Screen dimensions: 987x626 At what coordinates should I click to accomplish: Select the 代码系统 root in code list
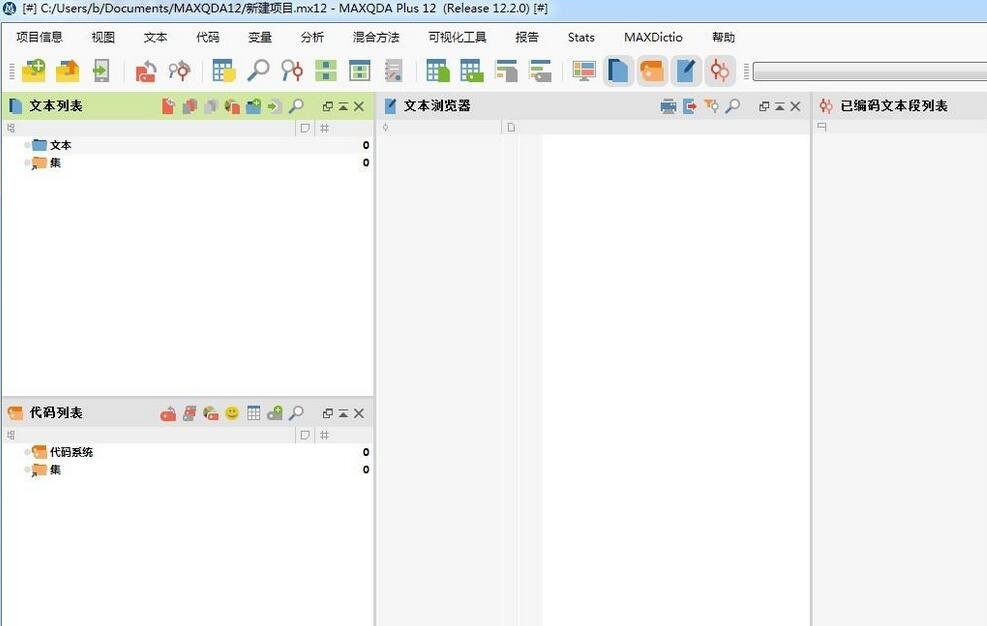pyautogui.click(x=71, y=452)
